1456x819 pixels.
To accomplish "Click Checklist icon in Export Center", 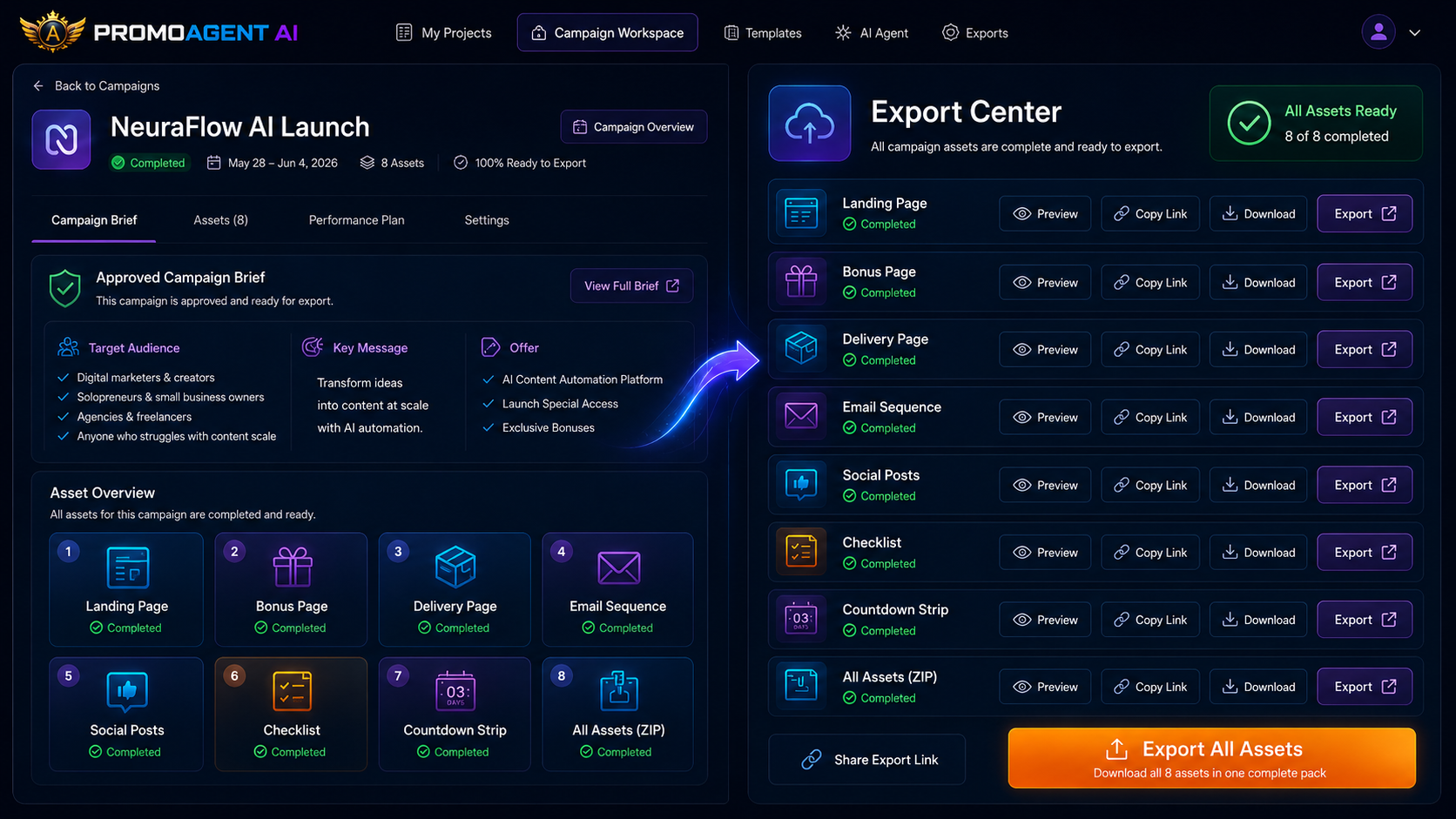I will click(801, 551).
